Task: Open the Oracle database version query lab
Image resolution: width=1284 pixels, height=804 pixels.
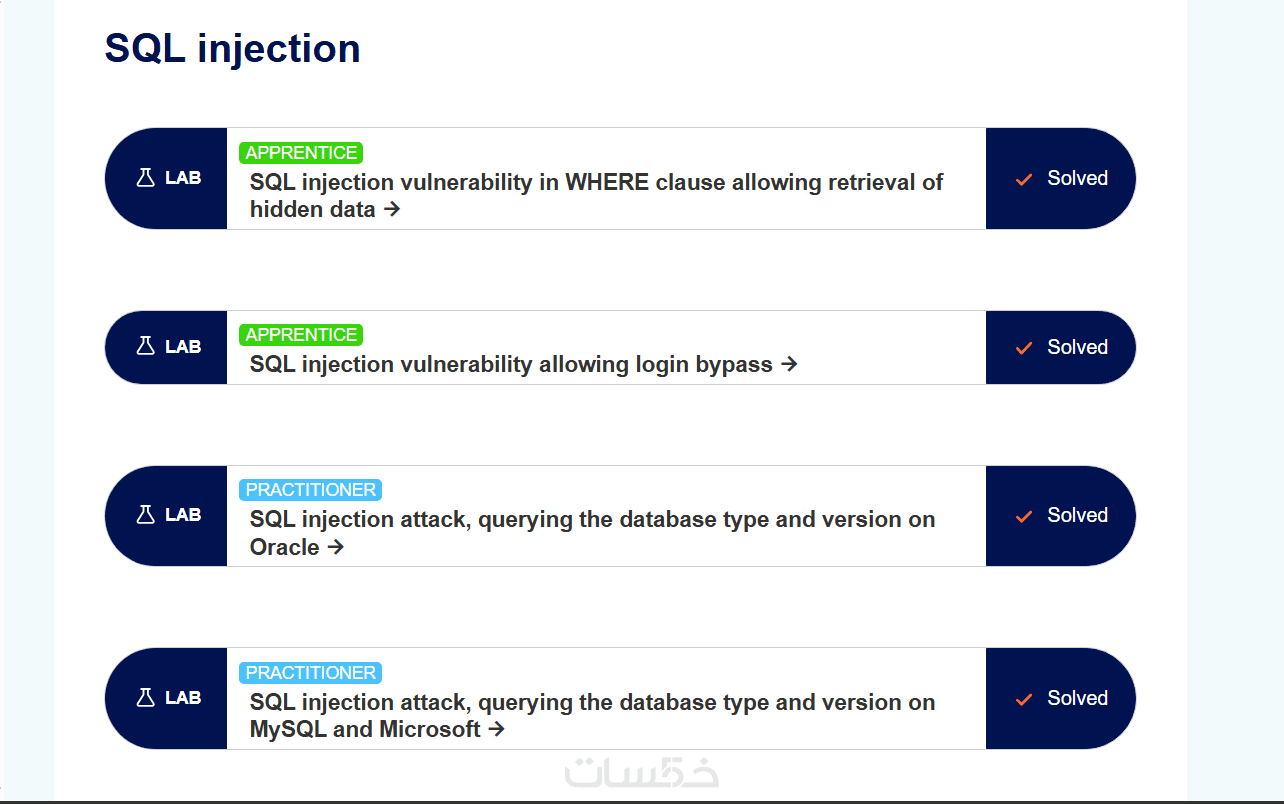Action: pyautogui.click(x=592, y=520)
